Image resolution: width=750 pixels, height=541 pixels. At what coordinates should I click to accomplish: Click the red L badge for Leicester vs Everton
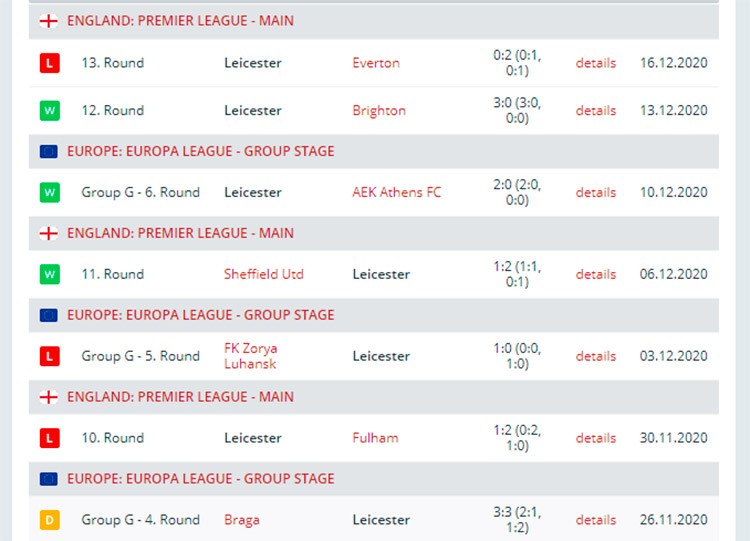point(49,63)
